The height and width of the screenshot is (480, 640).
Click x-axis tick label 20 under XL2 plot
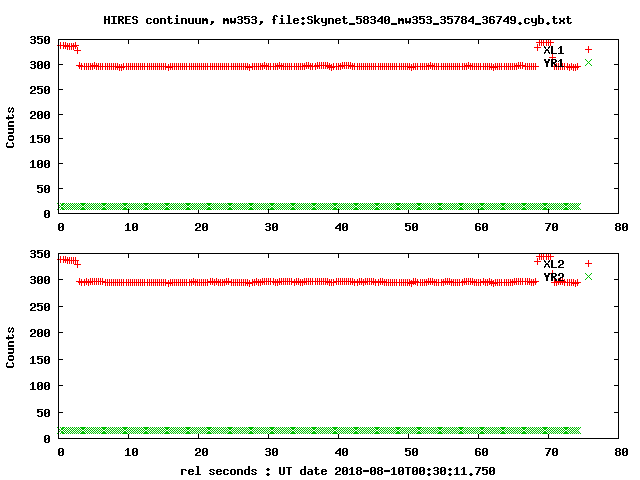tap(202, 453)
